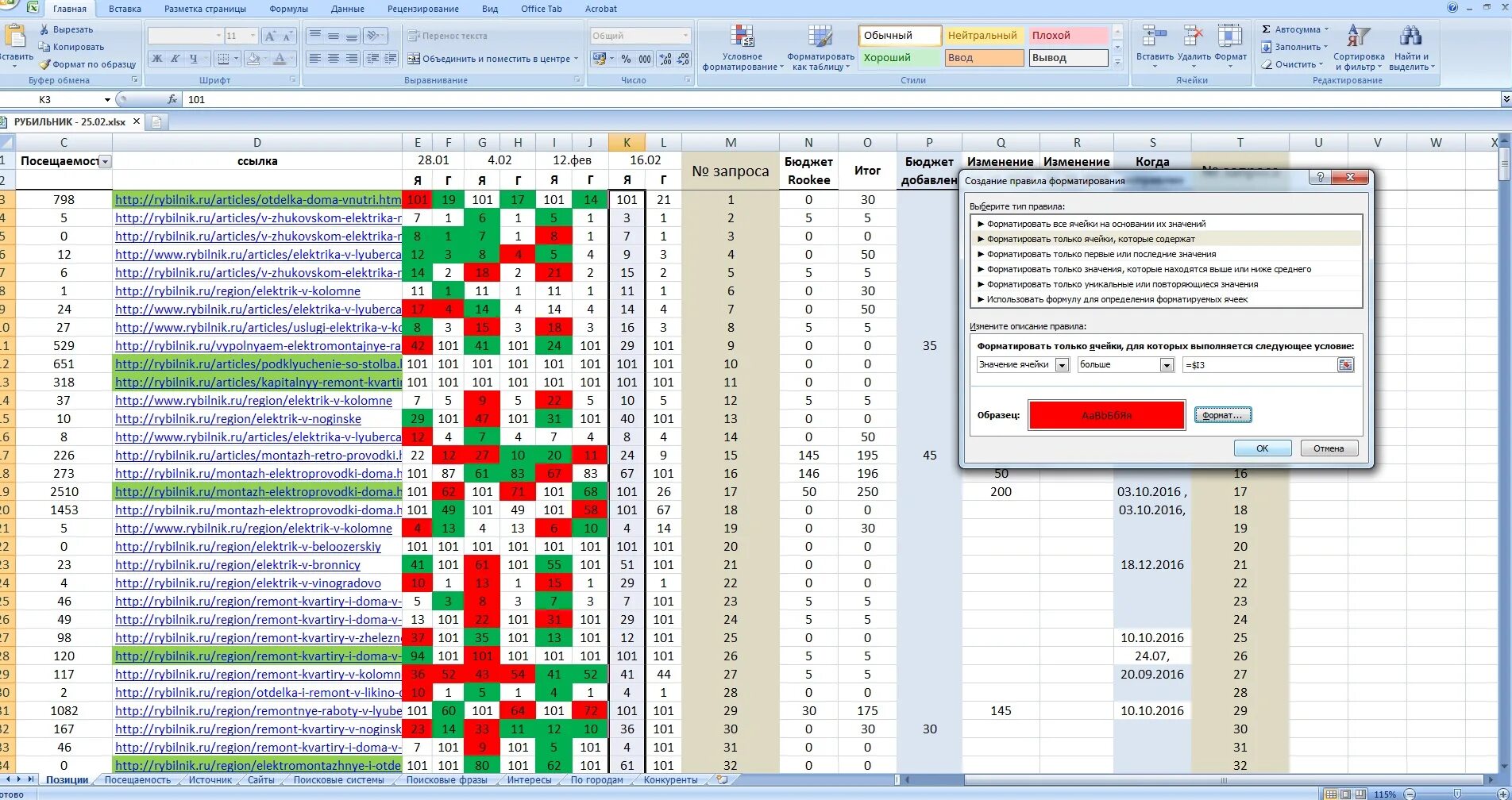Open the Посещаемость sheet tab
Viewport: 1512px width, 800px height.
[137, 780]
